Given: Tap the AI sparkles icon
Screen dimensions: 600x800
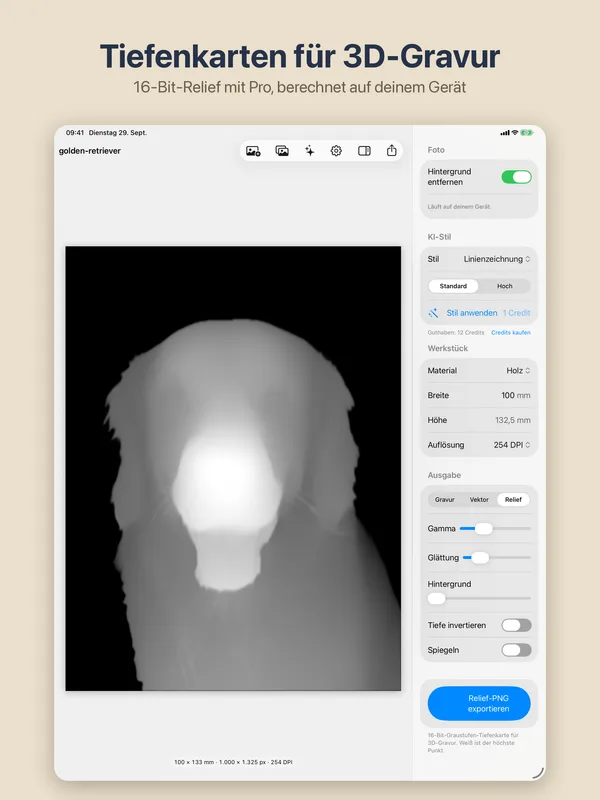Looking at the screenshot, I should coord(309,151).
